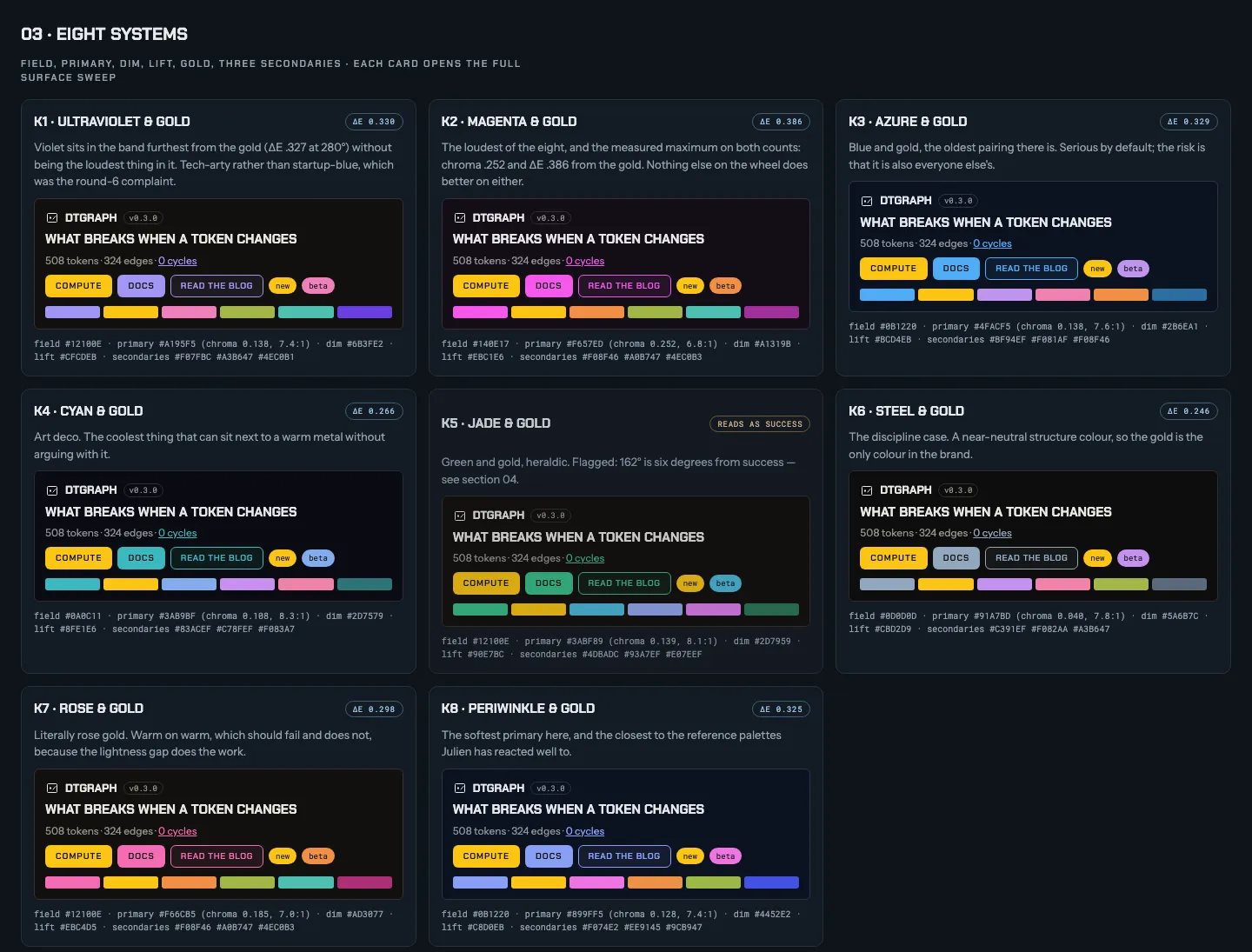
Task: Click the DTGRAPH logo icon in K4 card
Action: pos(52,490)
